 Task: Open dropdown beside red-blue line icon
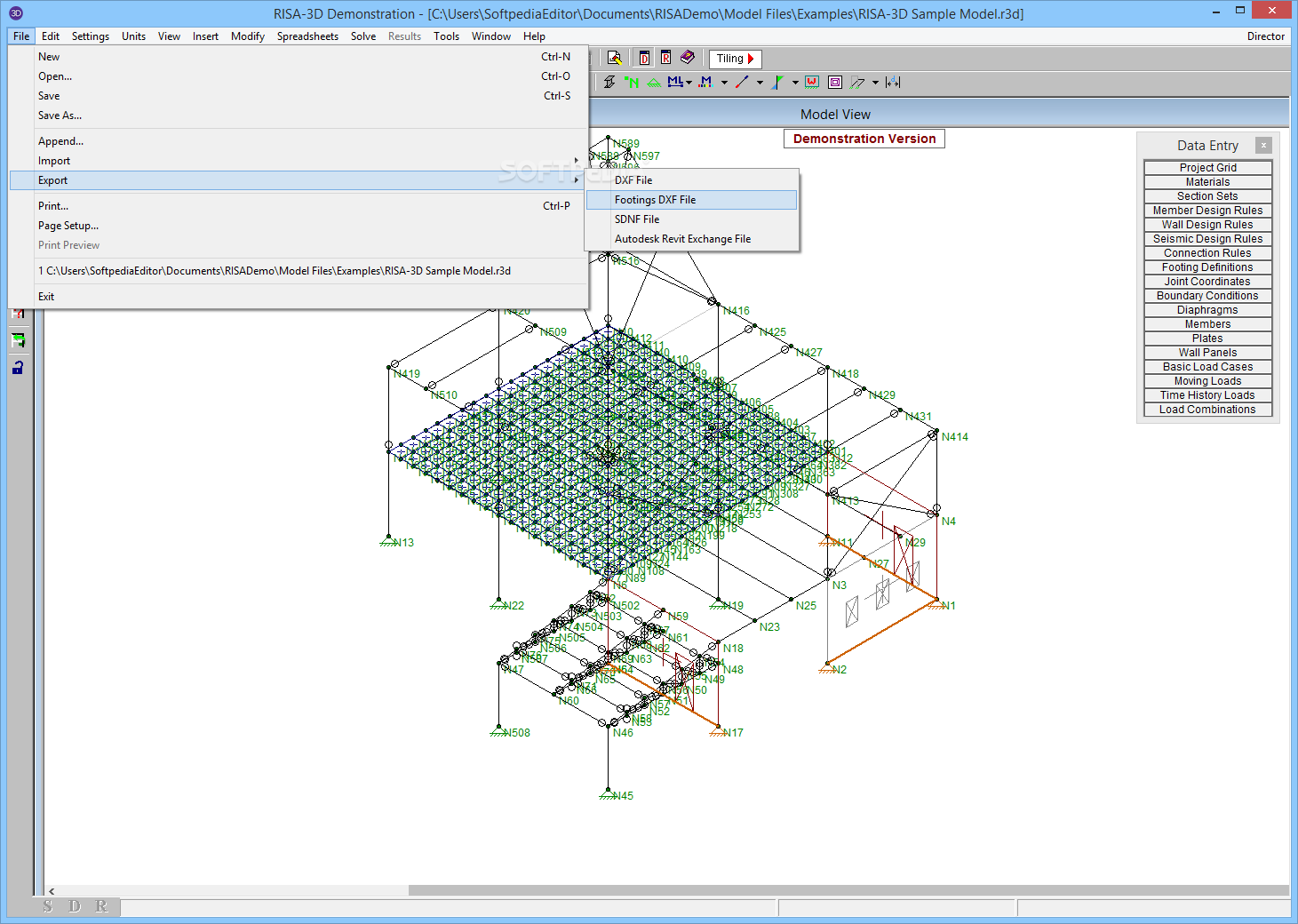click(x=760, y=83)
